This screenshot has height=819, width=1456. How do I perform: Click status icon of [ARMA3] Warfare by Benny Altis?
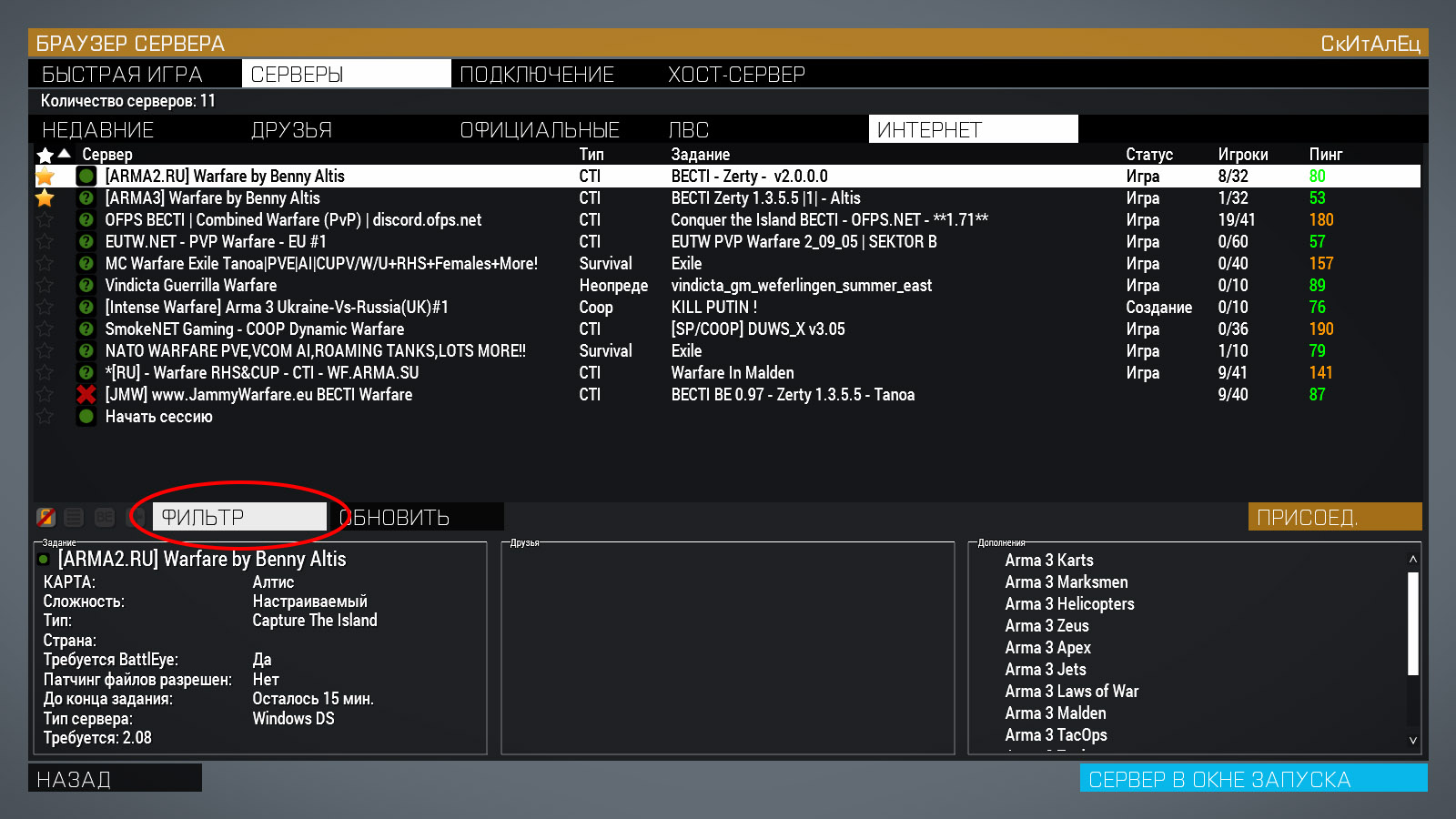86,197
